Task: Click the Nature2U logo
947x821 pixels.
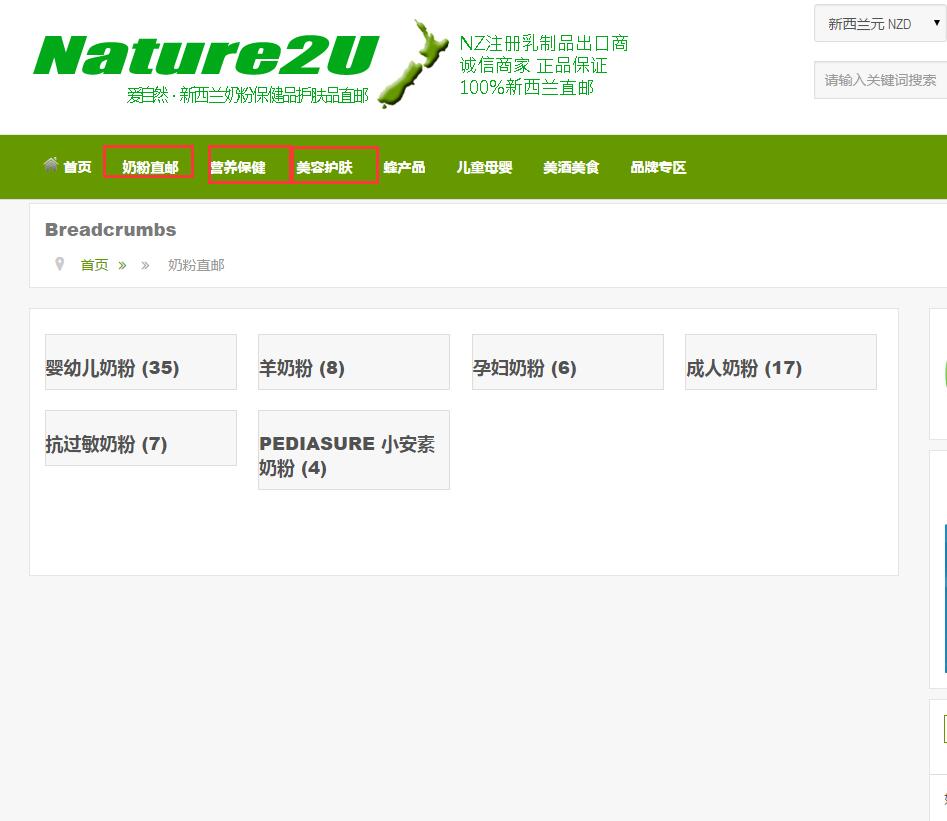Action: tap(206, 55)
